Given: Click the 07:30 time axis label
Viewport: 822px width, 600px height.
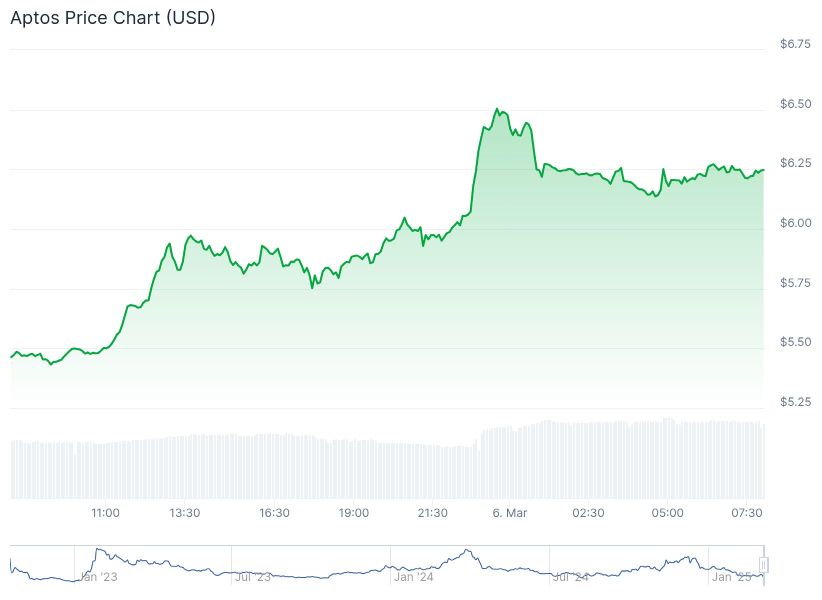Looking at the screenshot, I should 748,513.
